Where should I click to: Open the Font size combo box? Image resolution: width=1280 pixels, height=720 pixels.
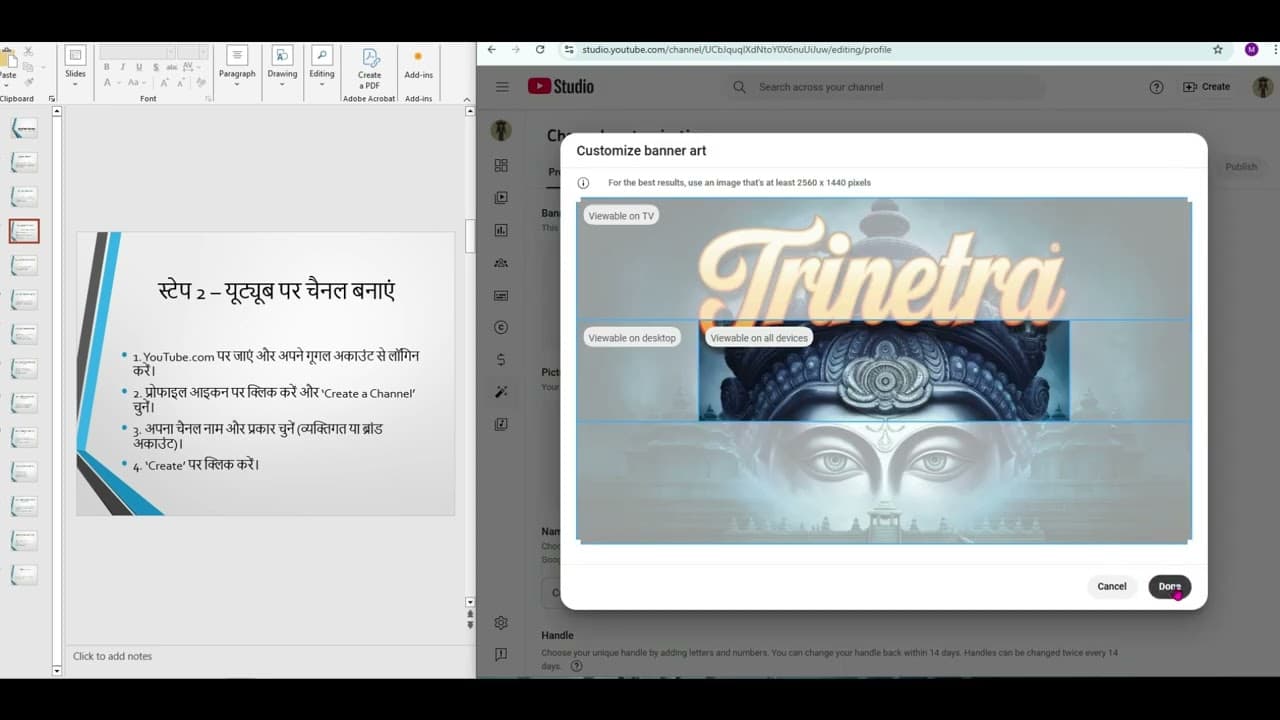pyautogui.click(x=192, y=51)
